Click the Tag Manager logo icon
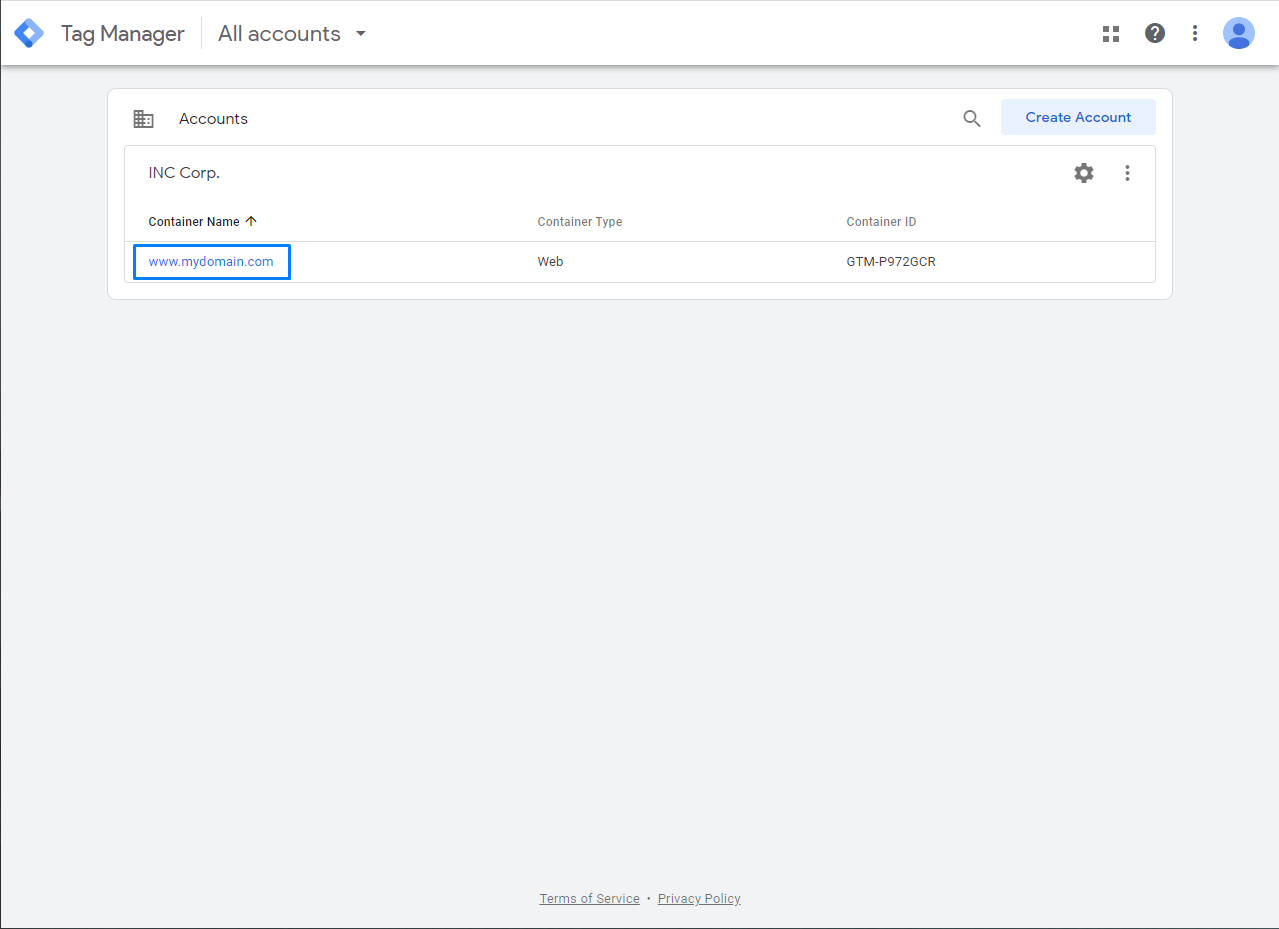 [29, 33]
